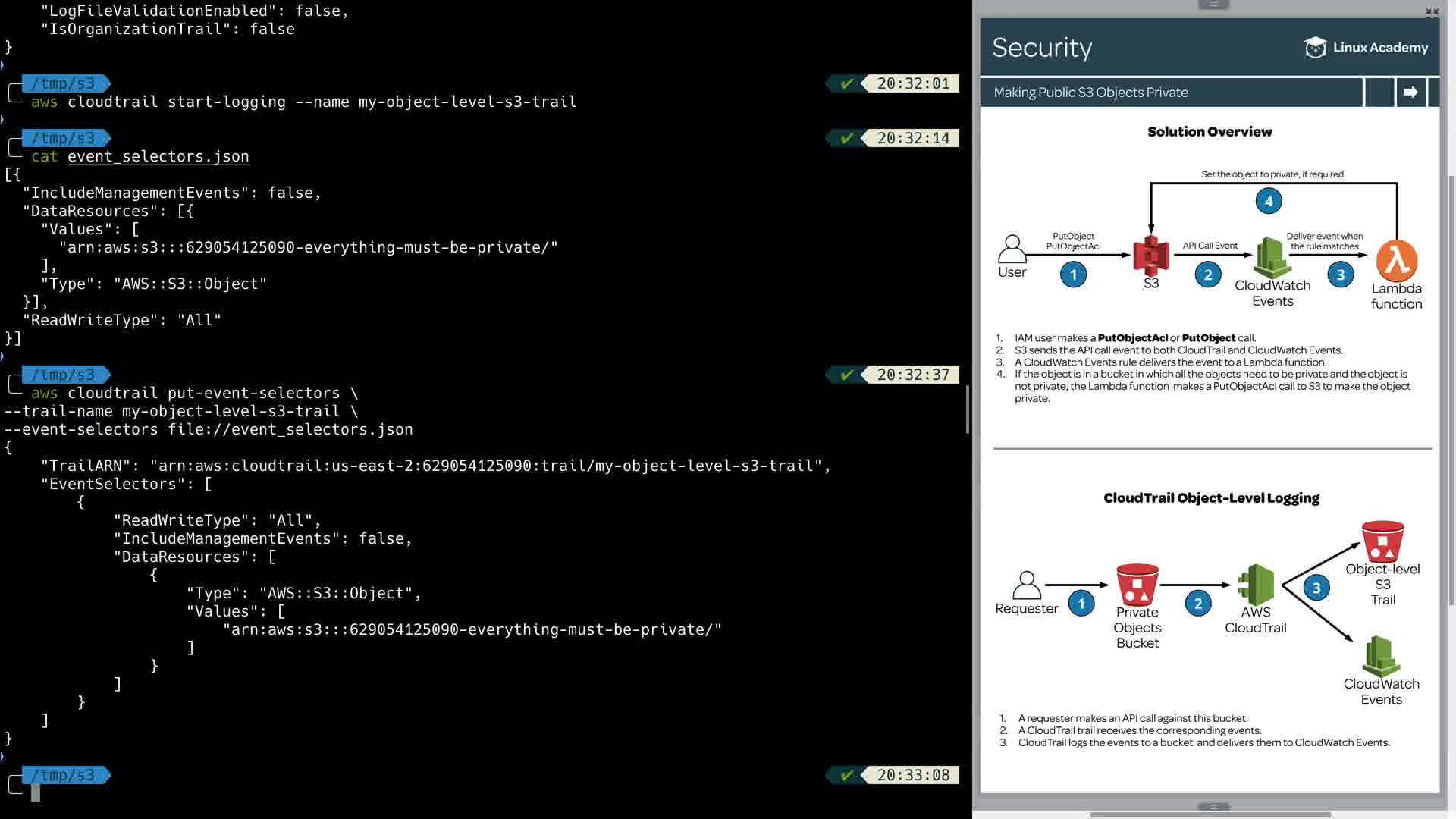Viewport: 1456px width, 819px height.
Task: Click the collapse arrows icon above slide panel
Action: (1432, 11)
